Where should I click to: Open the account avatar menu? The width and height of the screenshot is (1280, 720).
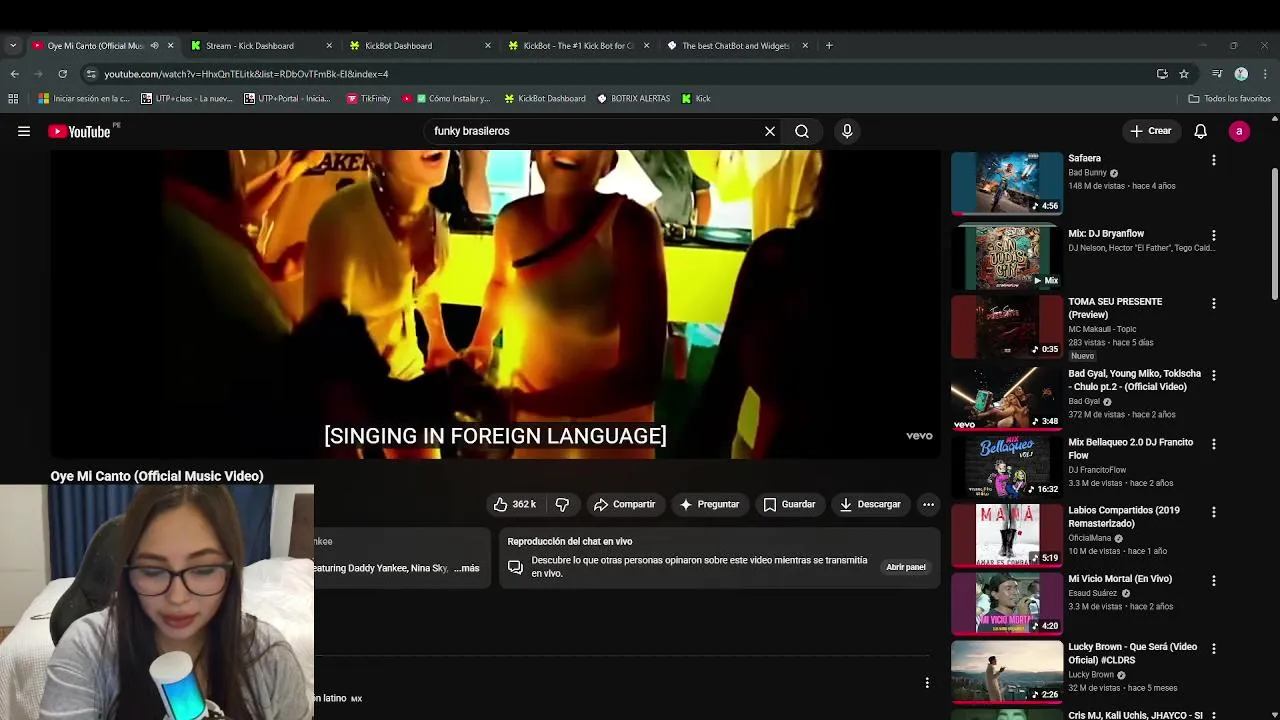tap(1239, 131)
